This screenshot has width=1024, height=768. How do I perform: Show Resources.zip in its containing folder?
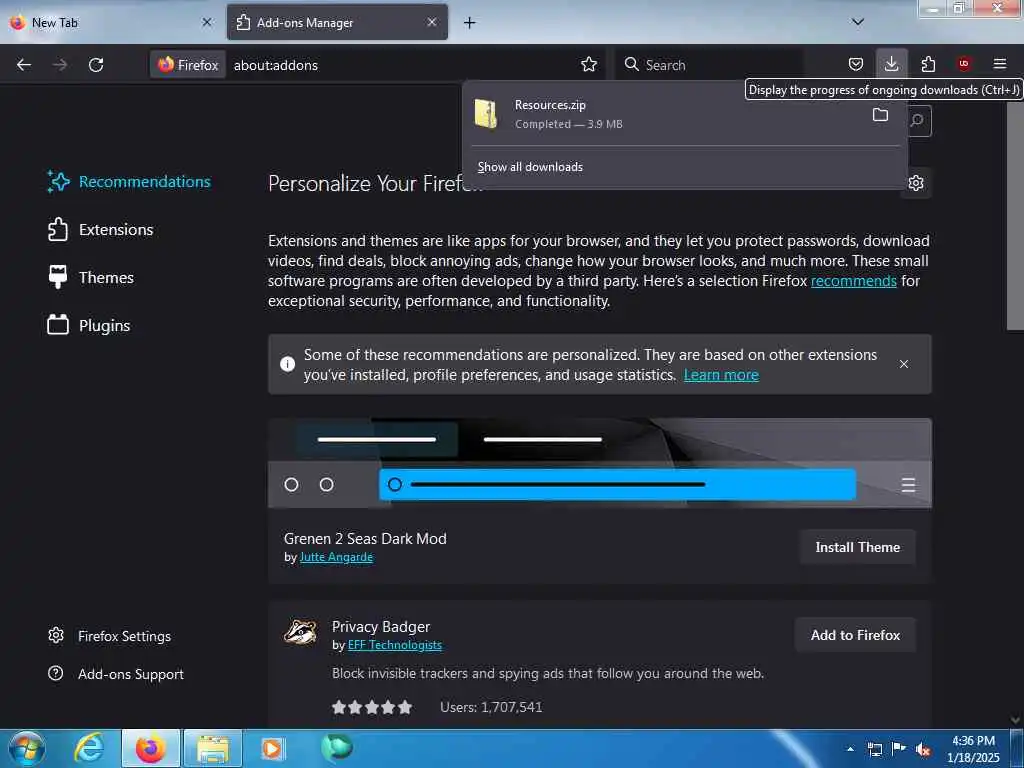click(880, 116)
